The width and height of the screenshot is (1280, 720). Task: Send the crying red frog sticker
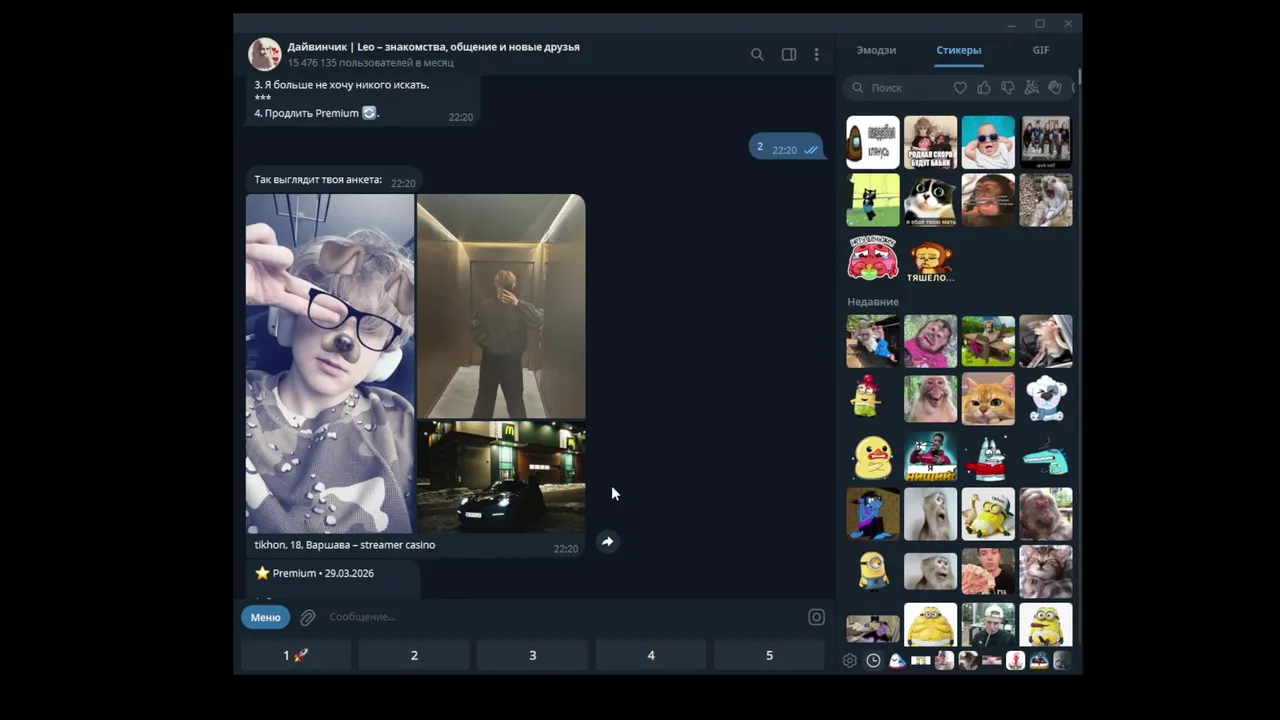(x=873, y=258)
